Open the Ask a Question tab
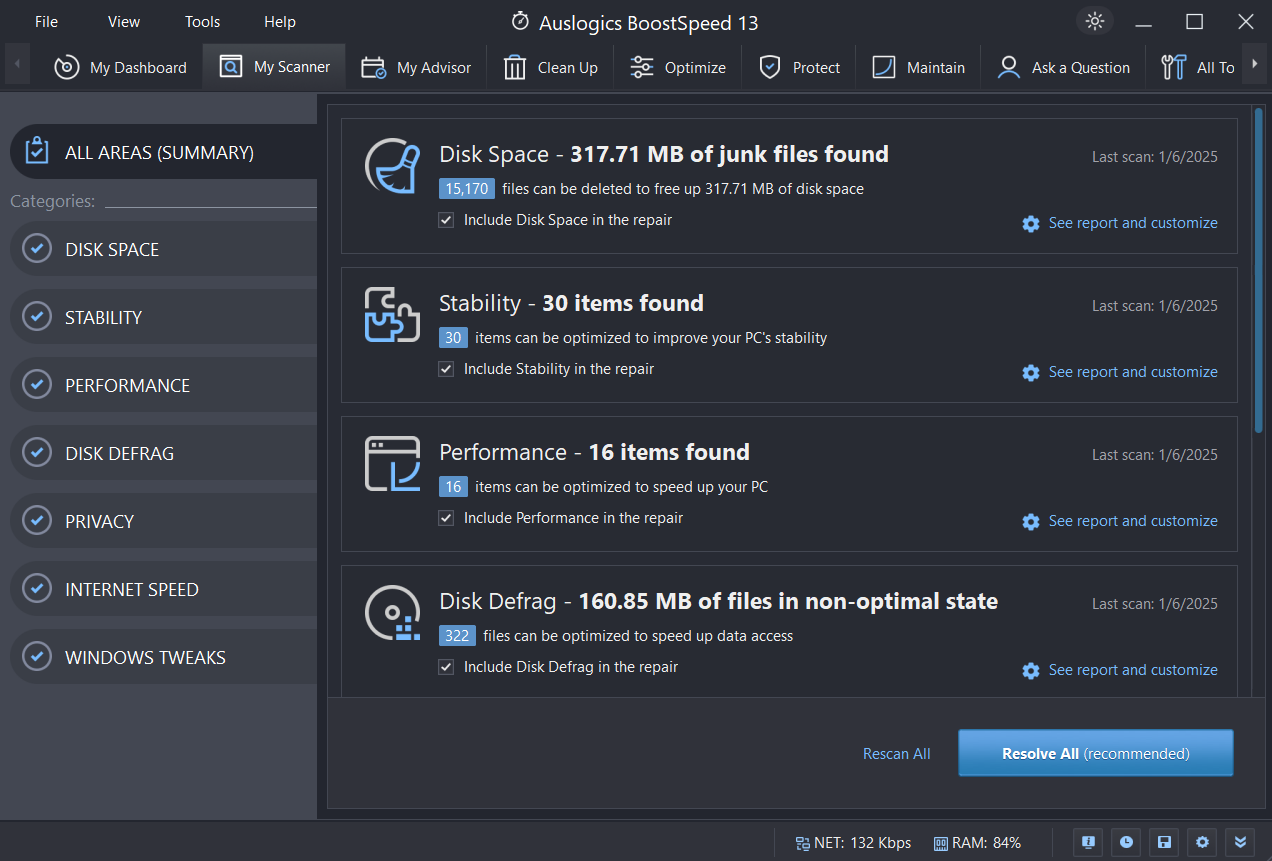Image resolution: width=1272 pixels, height=861 pixels. tap(1064, 67)
